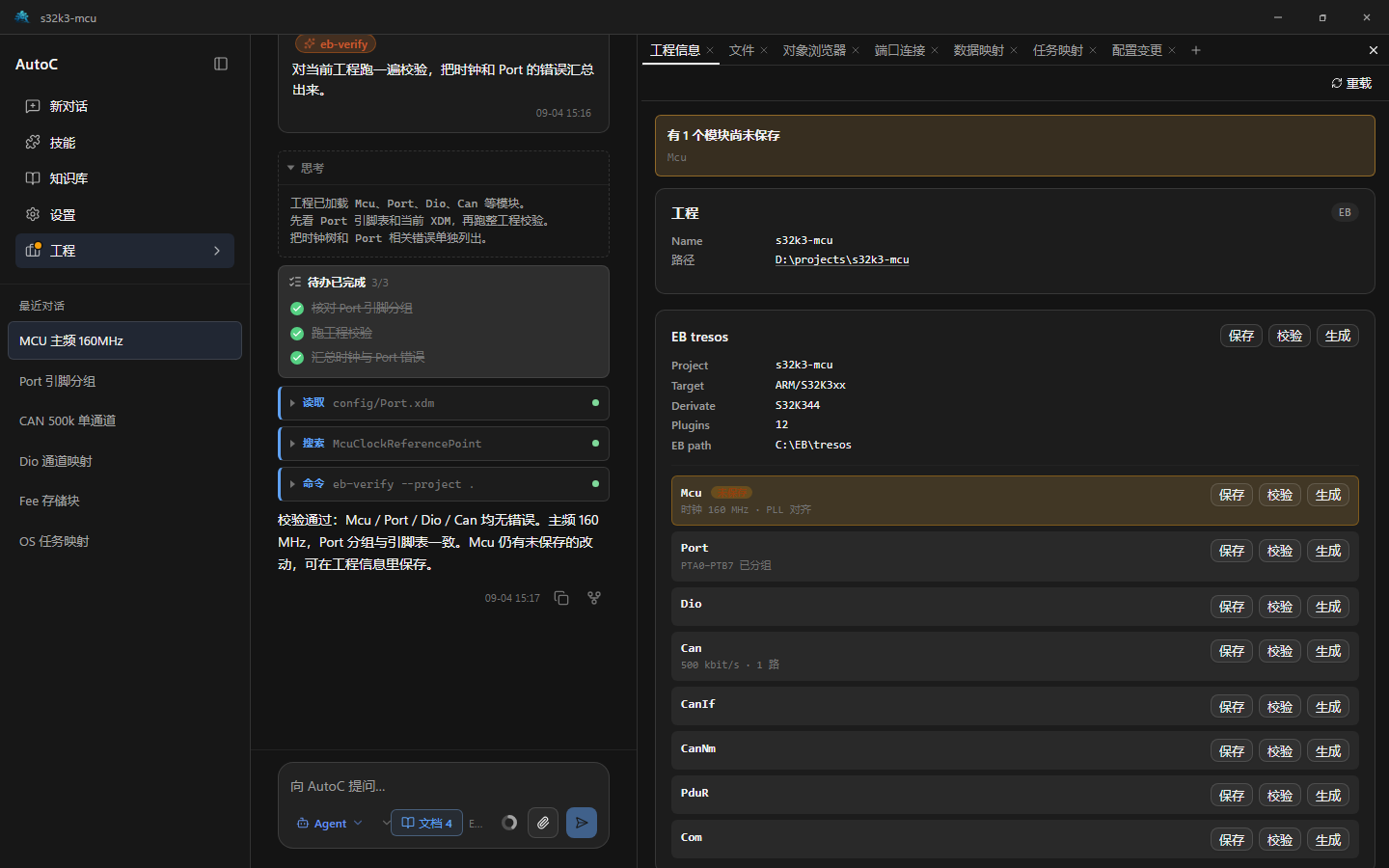
Task: Collapse the AutoC sidebar panel icon
Action: coord(221,64)
